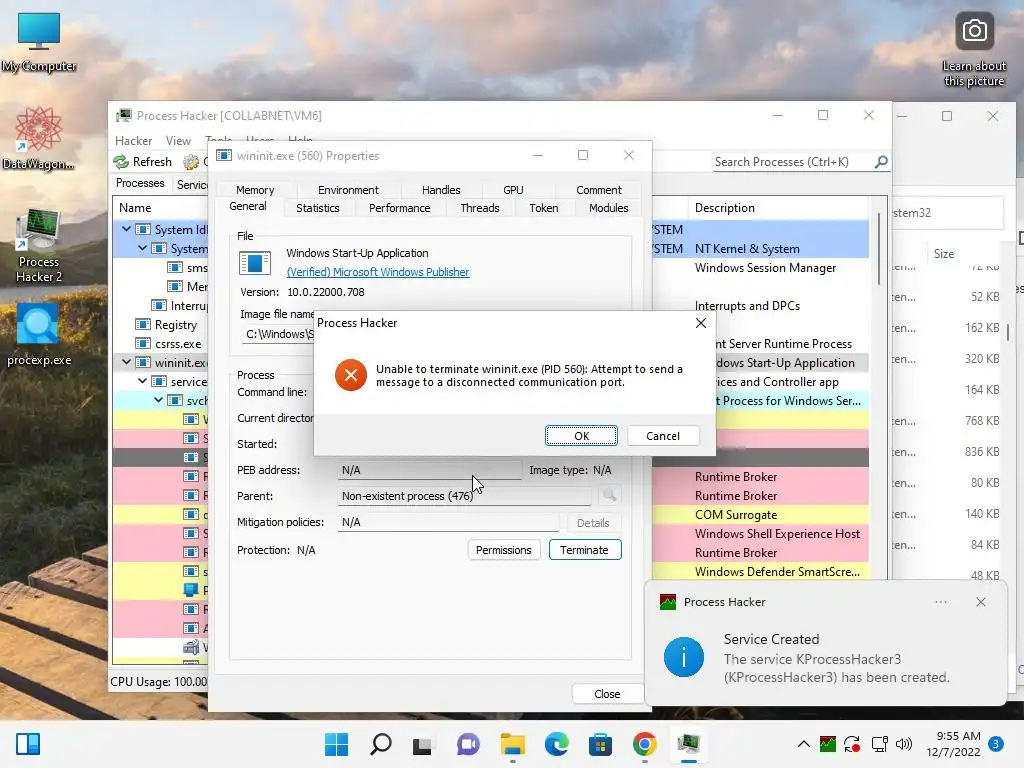The width and height of the screenshot is (1024, 768).
Task: Select the COM Surrogate row
Action: (x=760, y=515)
